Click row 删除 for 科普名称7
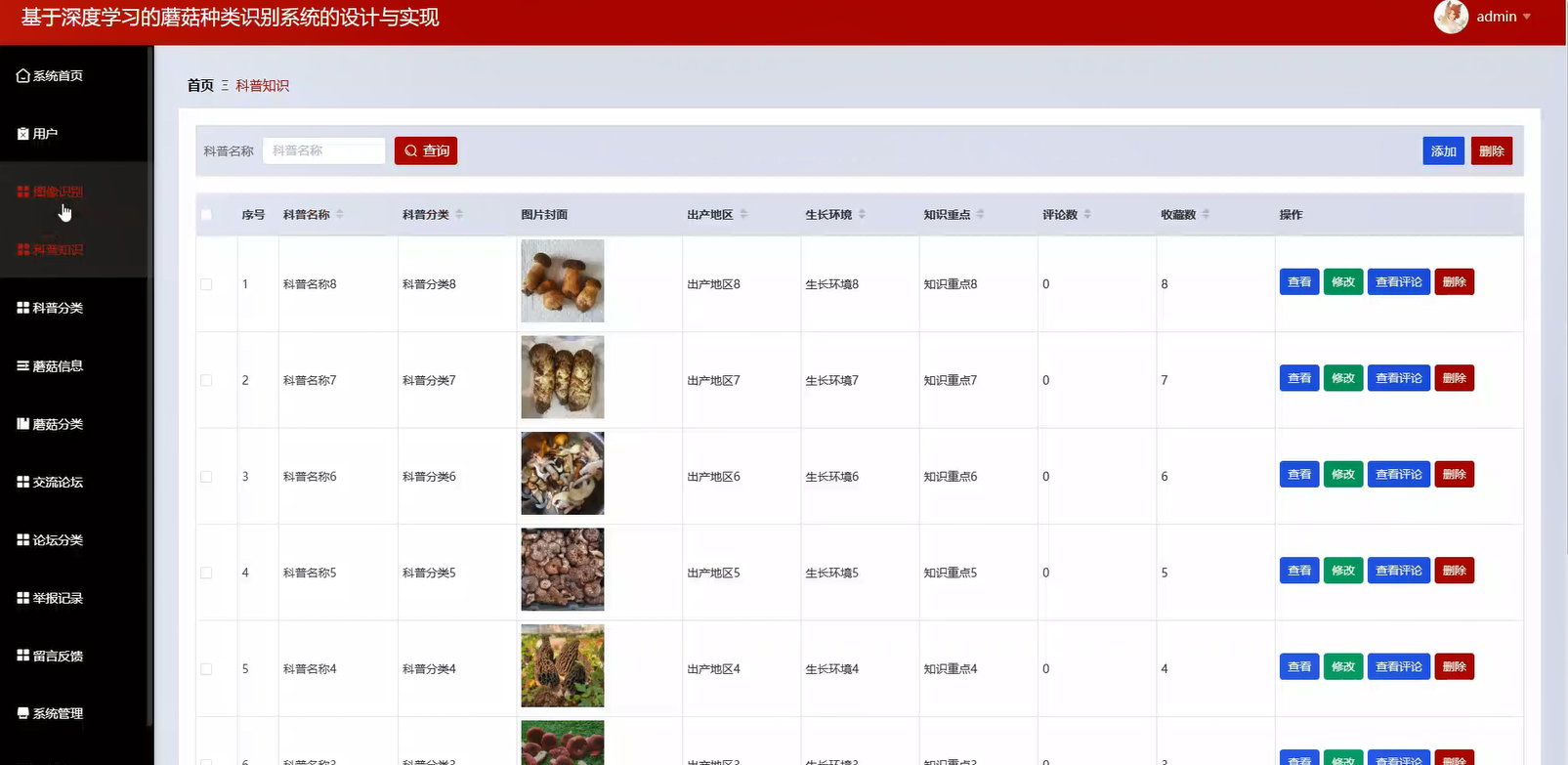Viewport: 1568px width, 765px height. pyautogui.click(x=1454, y=378)
